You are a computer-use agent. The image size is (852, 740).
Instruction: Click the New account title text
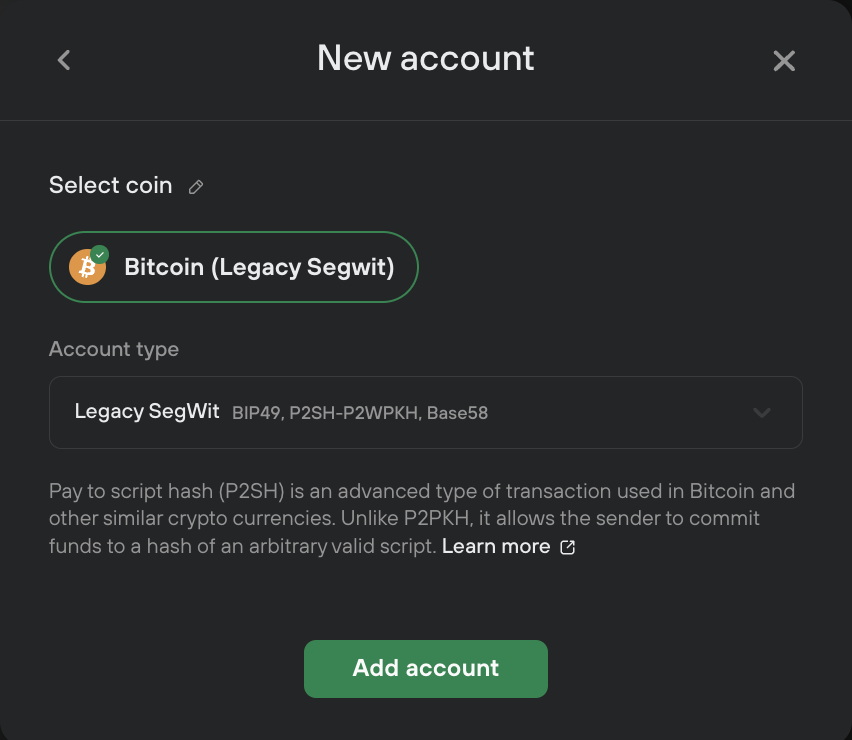(425, 58)
